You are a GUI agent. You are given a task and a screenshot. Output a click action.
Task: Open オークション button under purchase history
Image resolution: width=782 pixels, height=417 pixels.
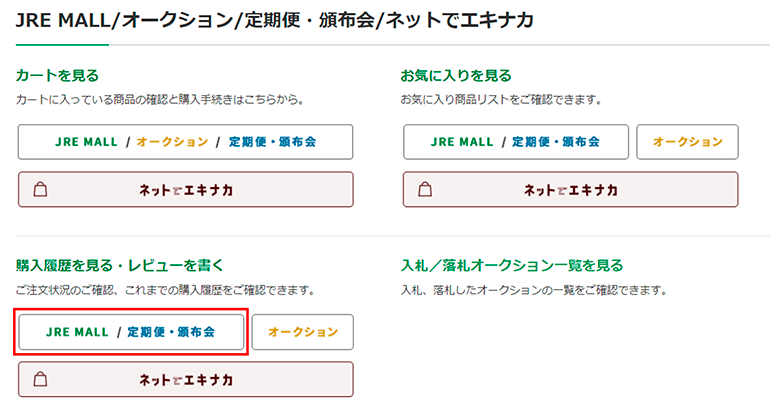[x=303, y=331]
